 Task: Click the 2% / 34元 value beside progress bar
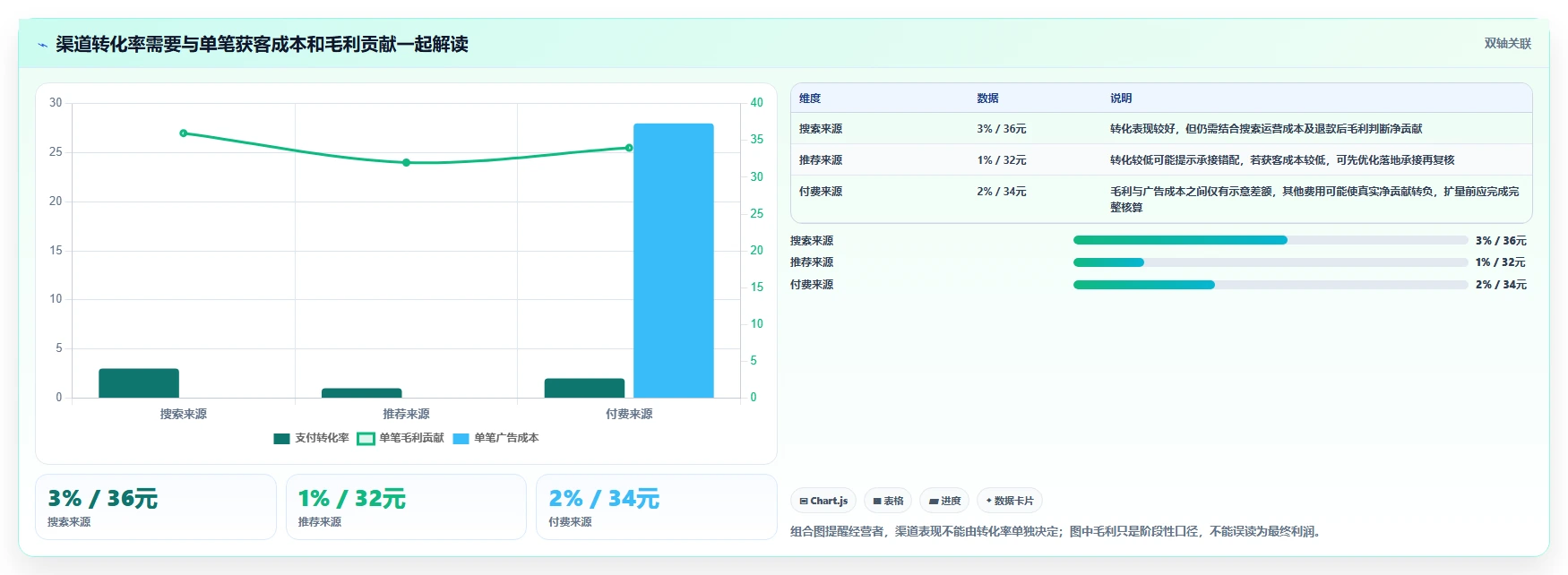point(1501,285)
